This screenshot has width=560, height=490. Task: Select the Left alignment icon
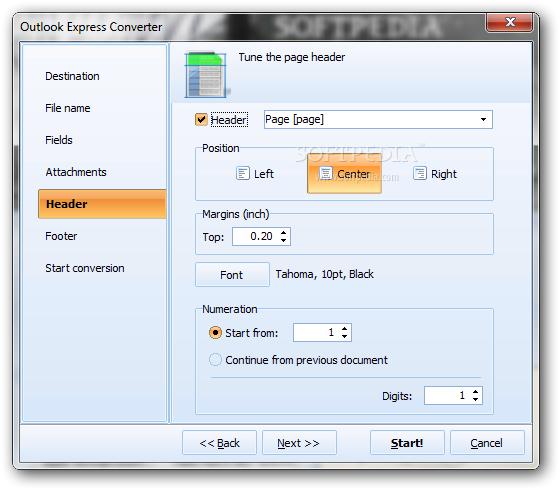(x=242, y=174)
